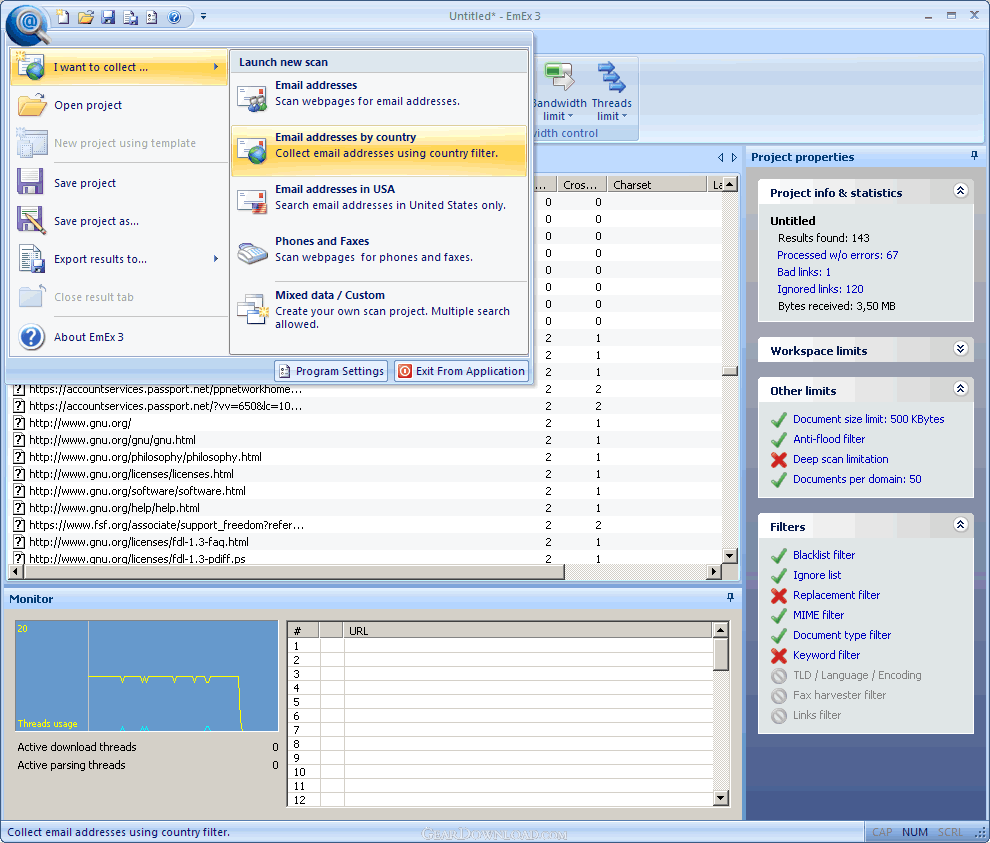The width and height of the screenshot is (990, 843).
Task: Click the results horizontal scrollbar left arrow
Action: click(16, 571)
